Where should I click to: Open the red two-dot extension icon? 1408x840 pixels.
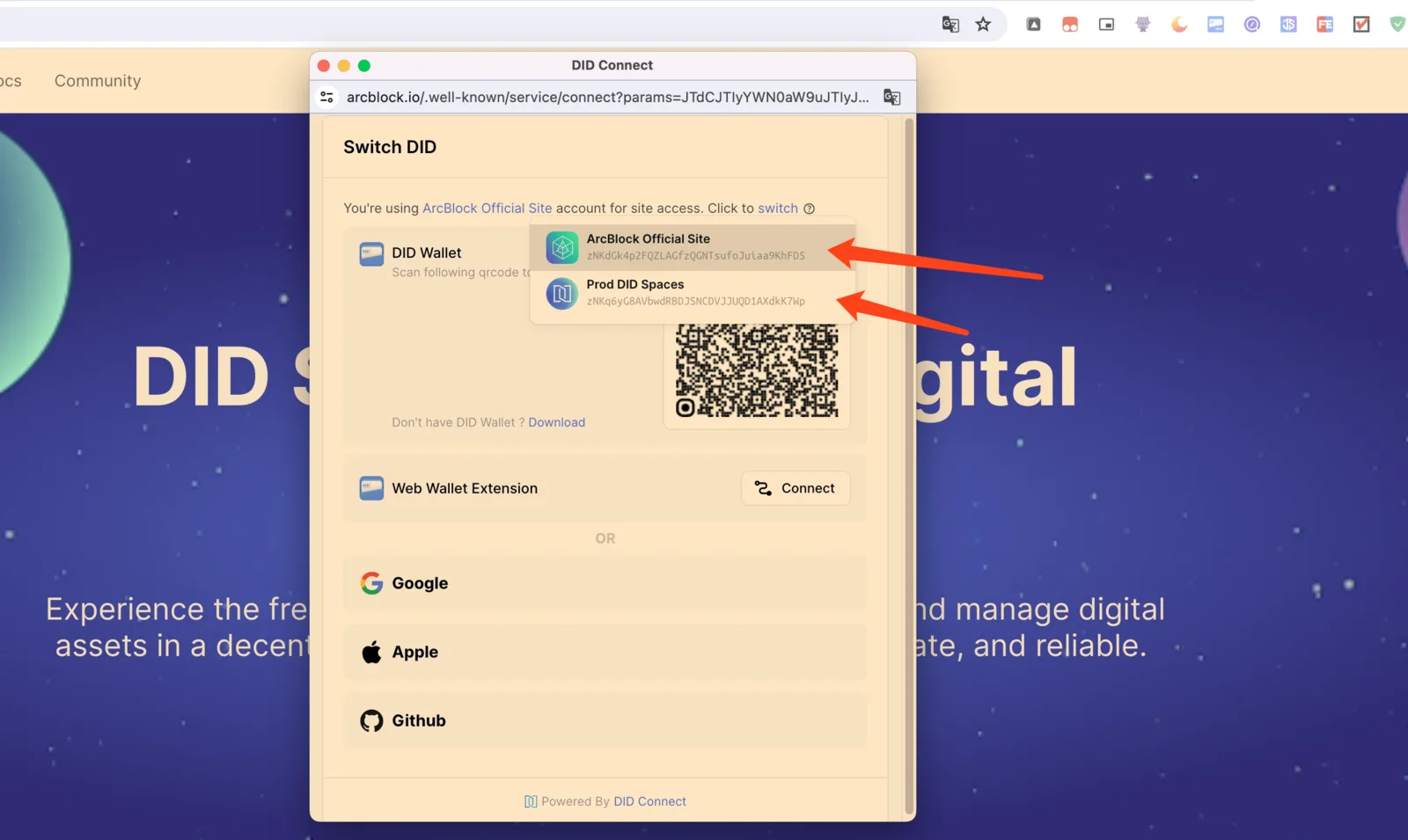pyautogui.click(x=1070, y=25)
